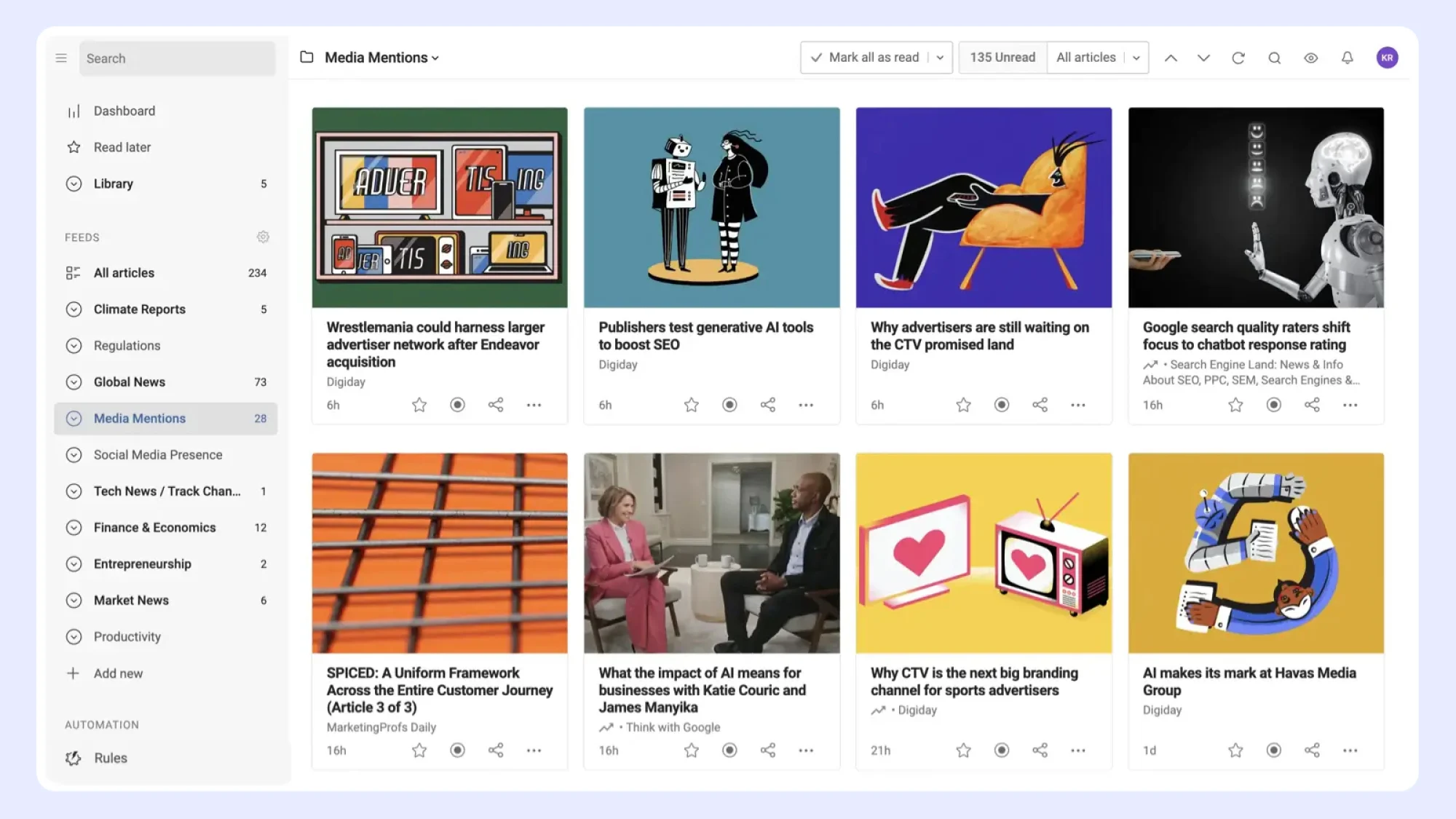The width and height of the screenshot is (1456, 819).
Task: Select the Entrepreneurship feed
Action: coord(166,564)
